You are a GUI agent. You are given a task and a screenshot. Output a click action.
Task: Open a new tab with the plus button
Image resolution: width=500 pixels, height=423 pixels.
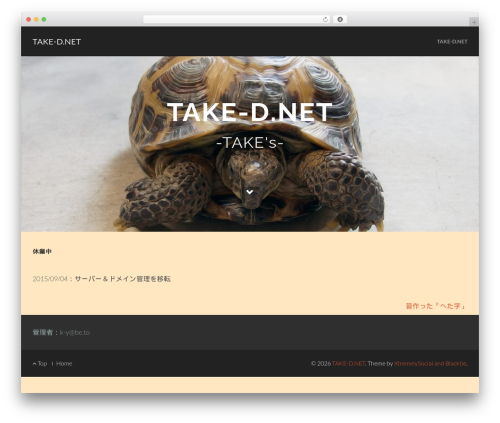[x=474, y=22]
